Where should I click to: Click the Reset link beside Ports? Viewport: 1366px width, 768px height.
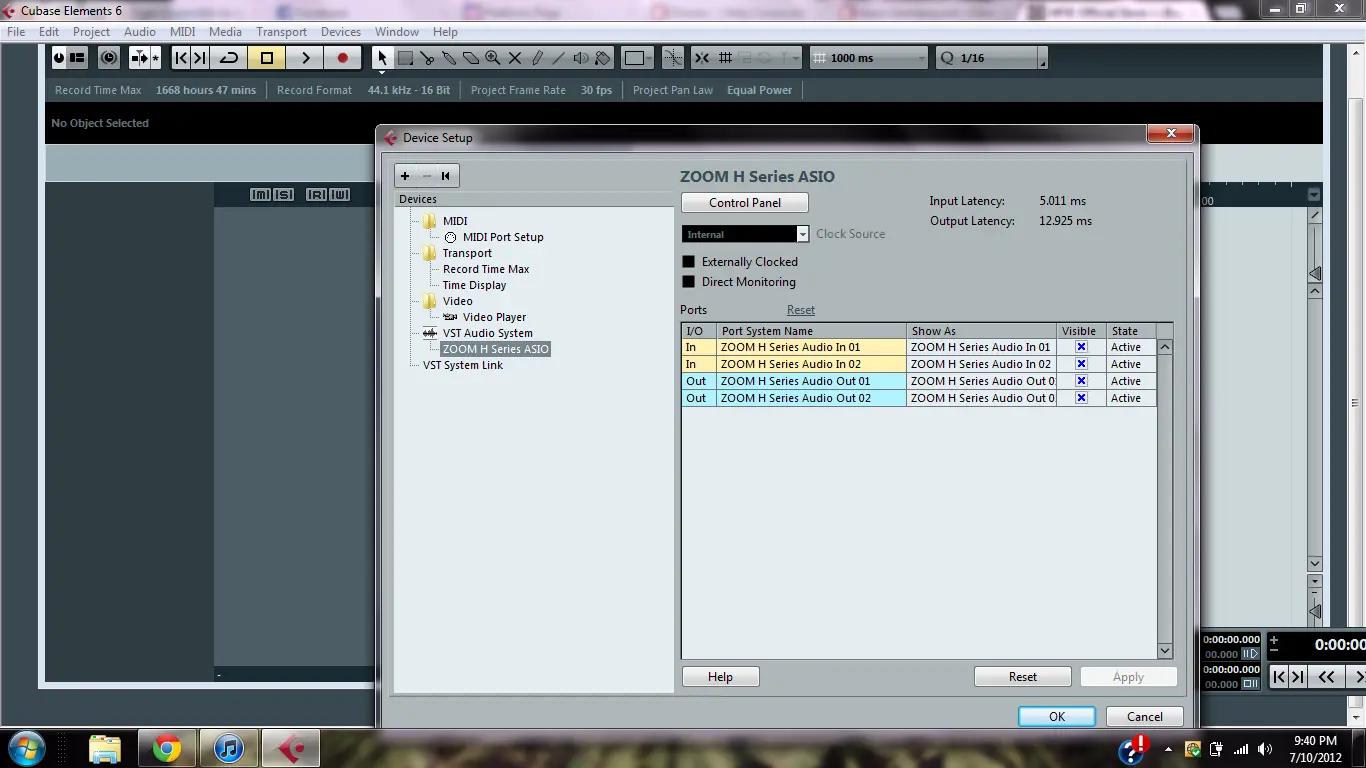(801, 310)
